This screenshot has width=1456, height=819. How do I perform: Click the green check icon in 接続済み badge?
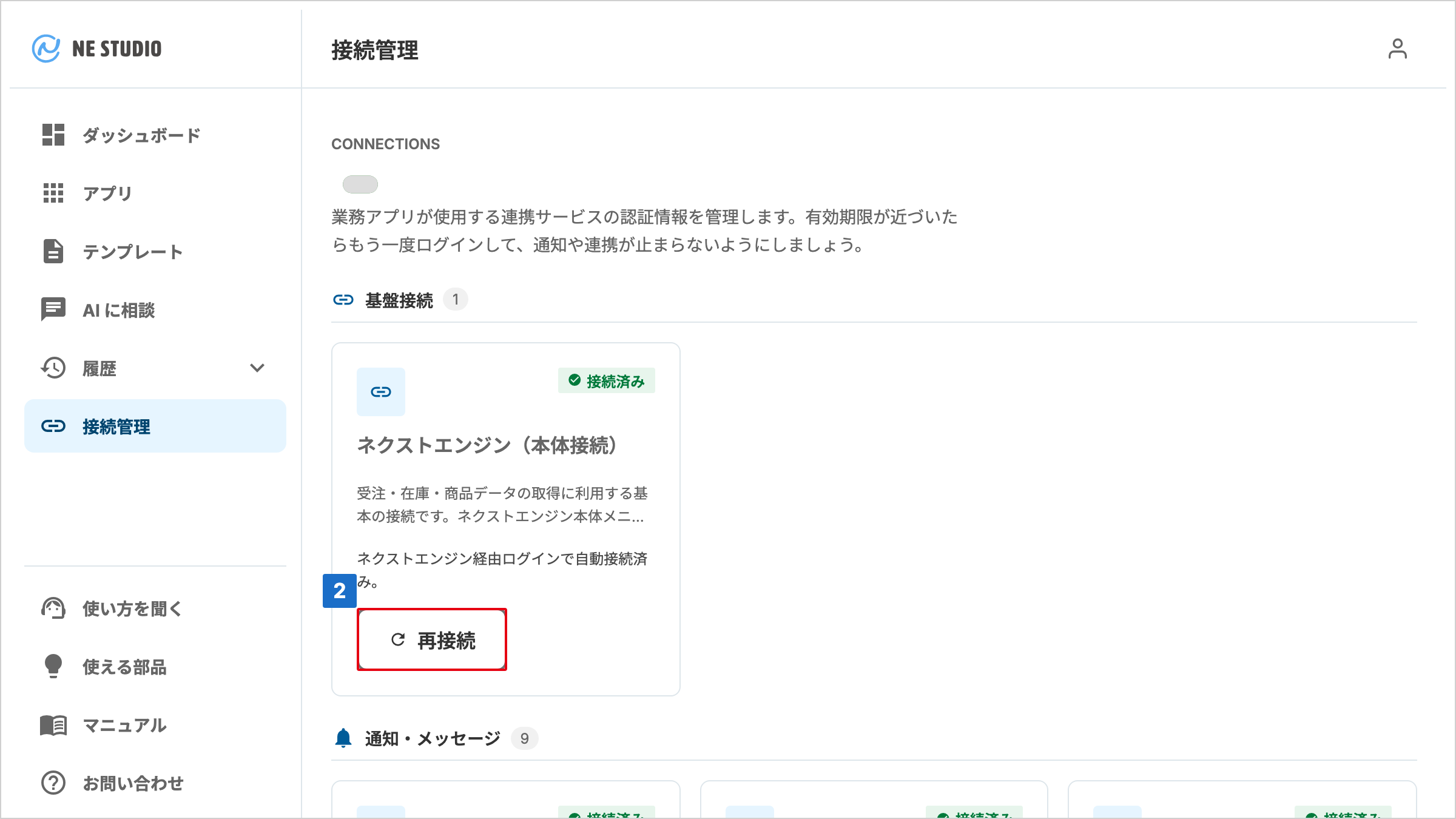click(575, 380)
